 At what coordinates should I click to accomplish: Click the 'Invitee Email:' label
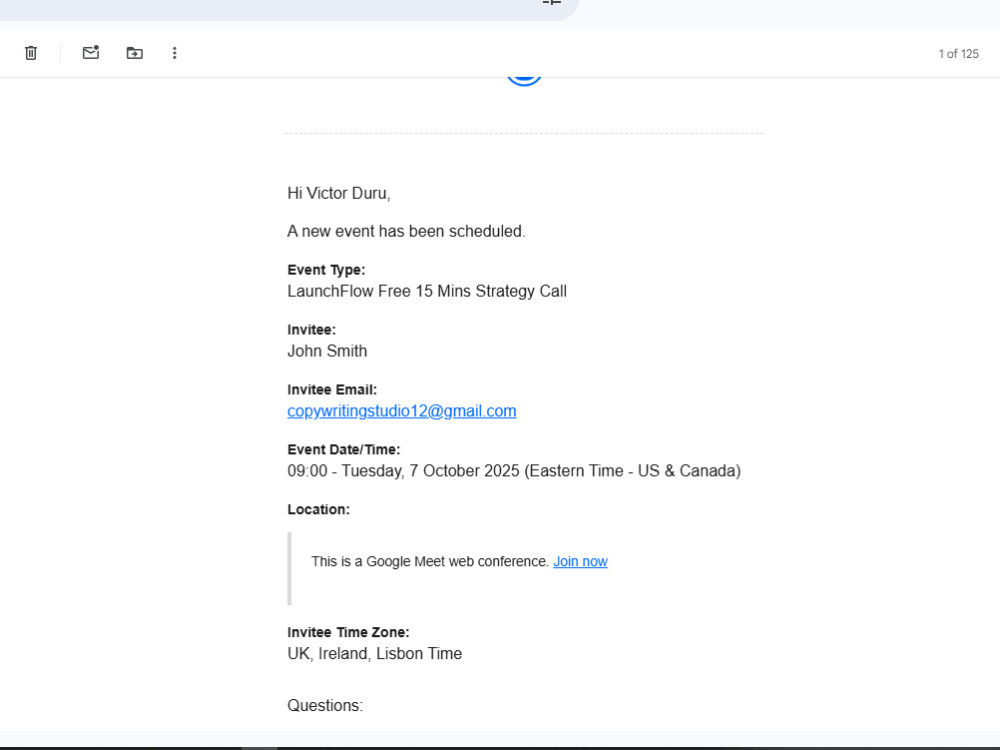point(332,390)
